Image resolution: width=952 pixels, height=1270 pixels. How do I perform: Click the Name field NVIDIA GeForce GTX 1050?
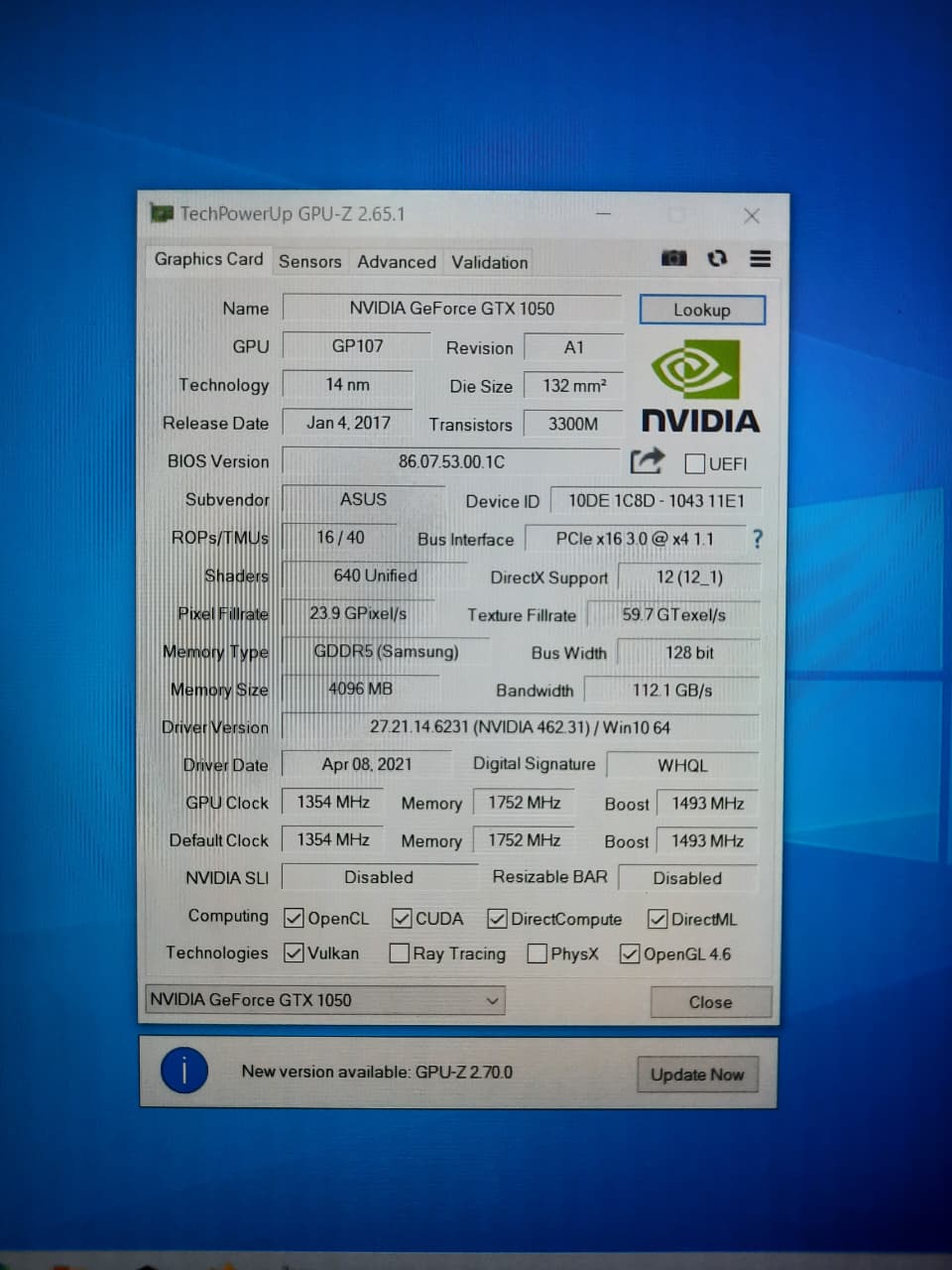(452, 309)
